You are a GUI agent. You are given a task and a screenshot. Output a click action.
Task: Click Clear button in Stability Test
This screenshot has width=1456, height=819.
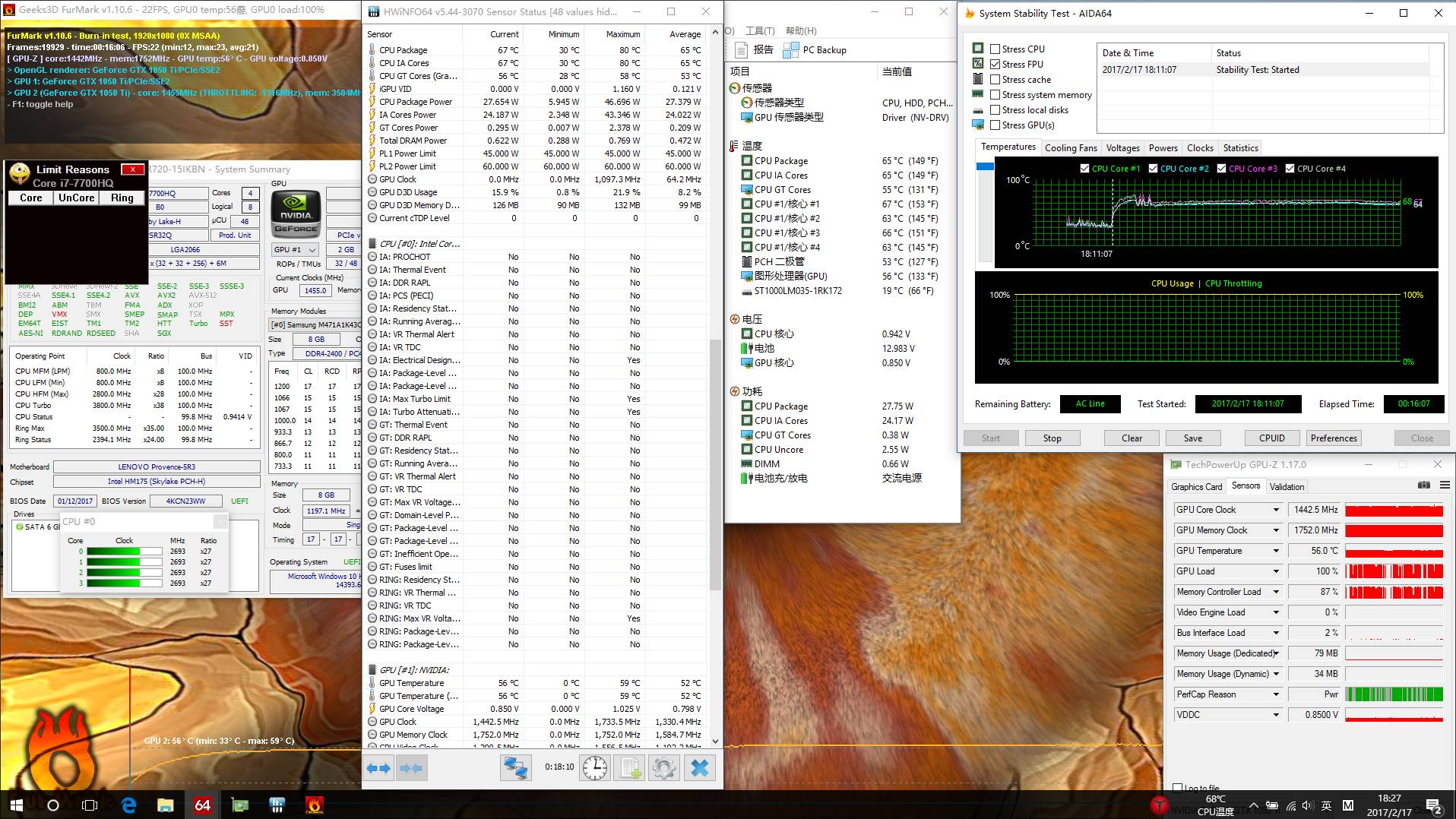[x=1132, y=438]
